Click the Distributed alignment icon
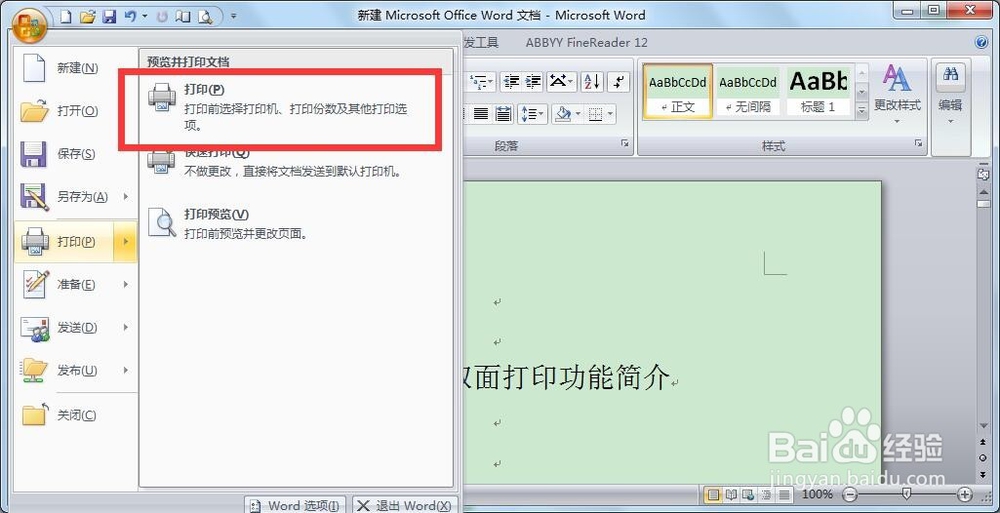This screenshot has width=1000, height=513. 503,114
